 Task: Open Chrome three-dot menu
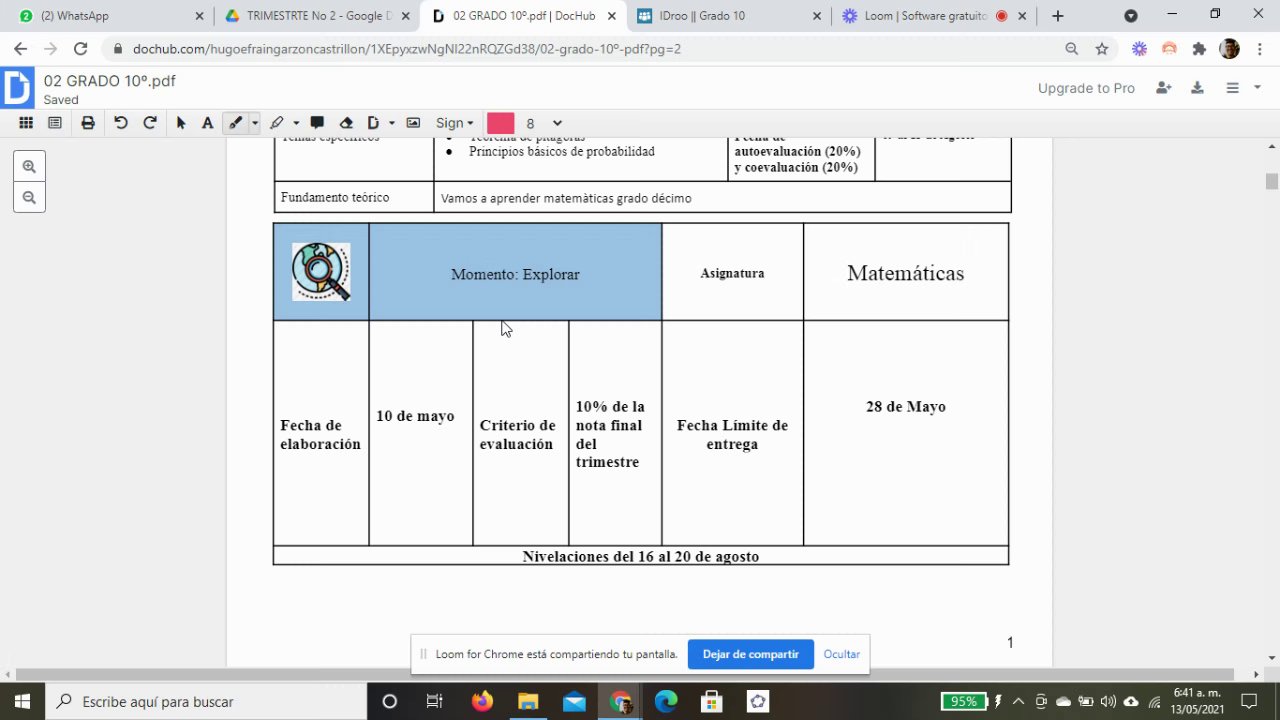1258,48
